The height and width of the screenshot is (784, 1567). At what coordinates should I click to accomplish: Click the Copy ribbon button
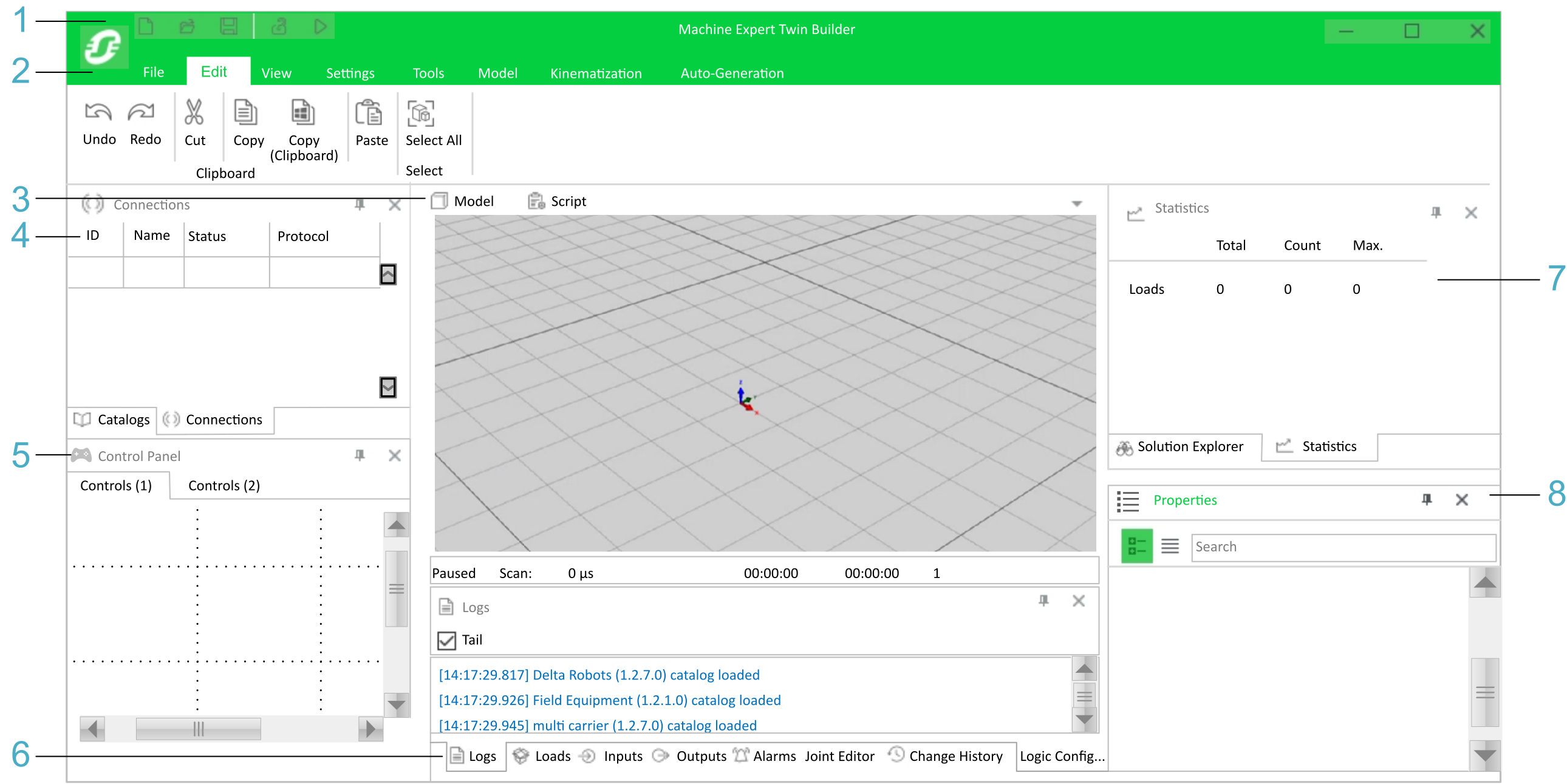click(x=248, y=124)
